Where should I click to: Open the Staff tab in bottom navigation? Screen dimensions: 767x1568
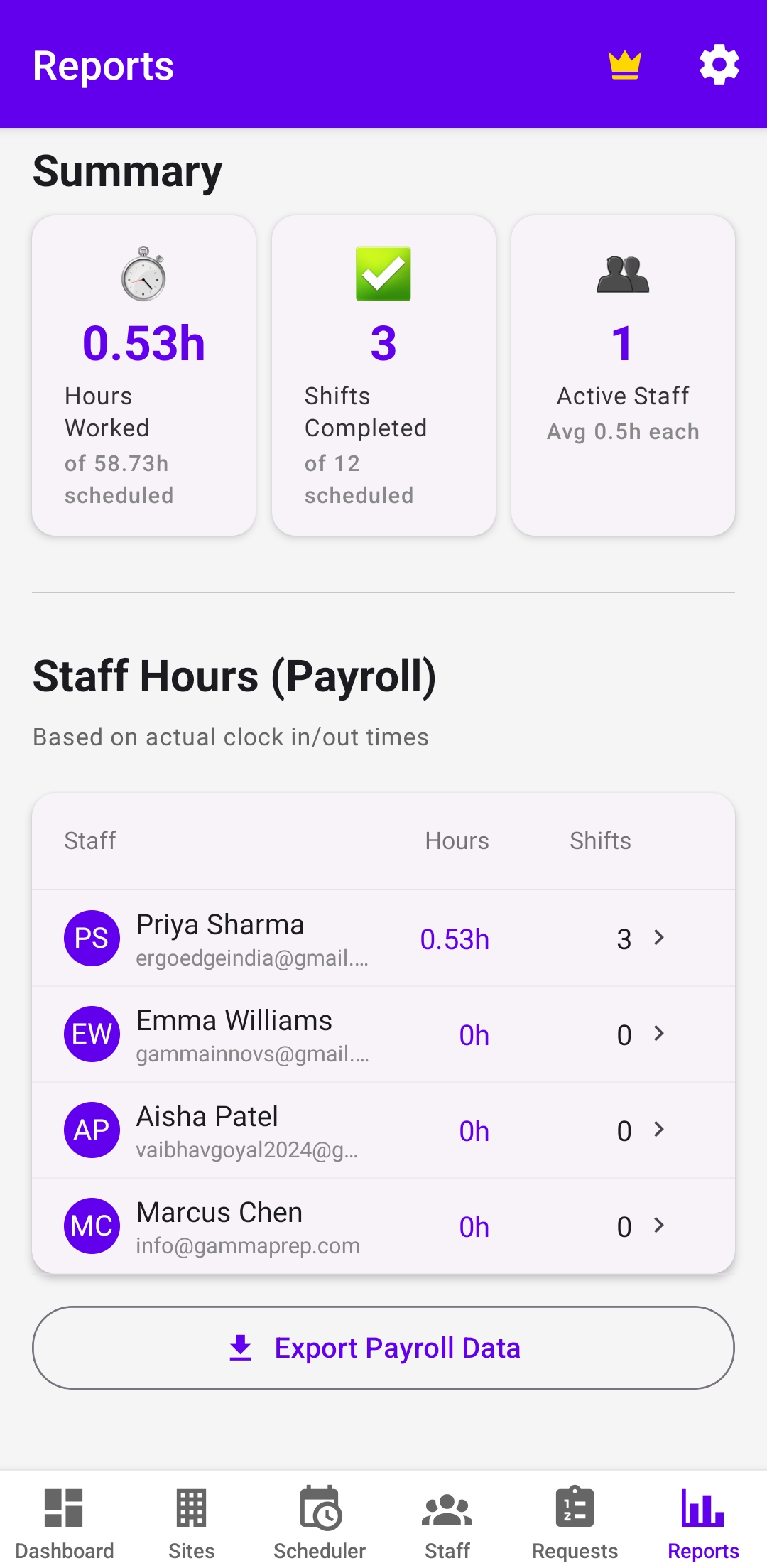(x=447, y=1522)
